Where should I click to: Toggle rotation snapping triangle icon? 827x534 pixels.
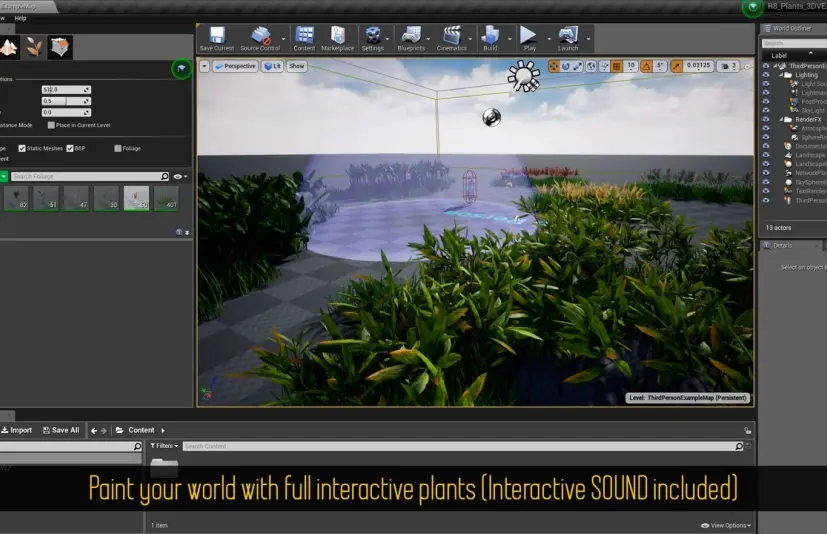pos(646,66)
